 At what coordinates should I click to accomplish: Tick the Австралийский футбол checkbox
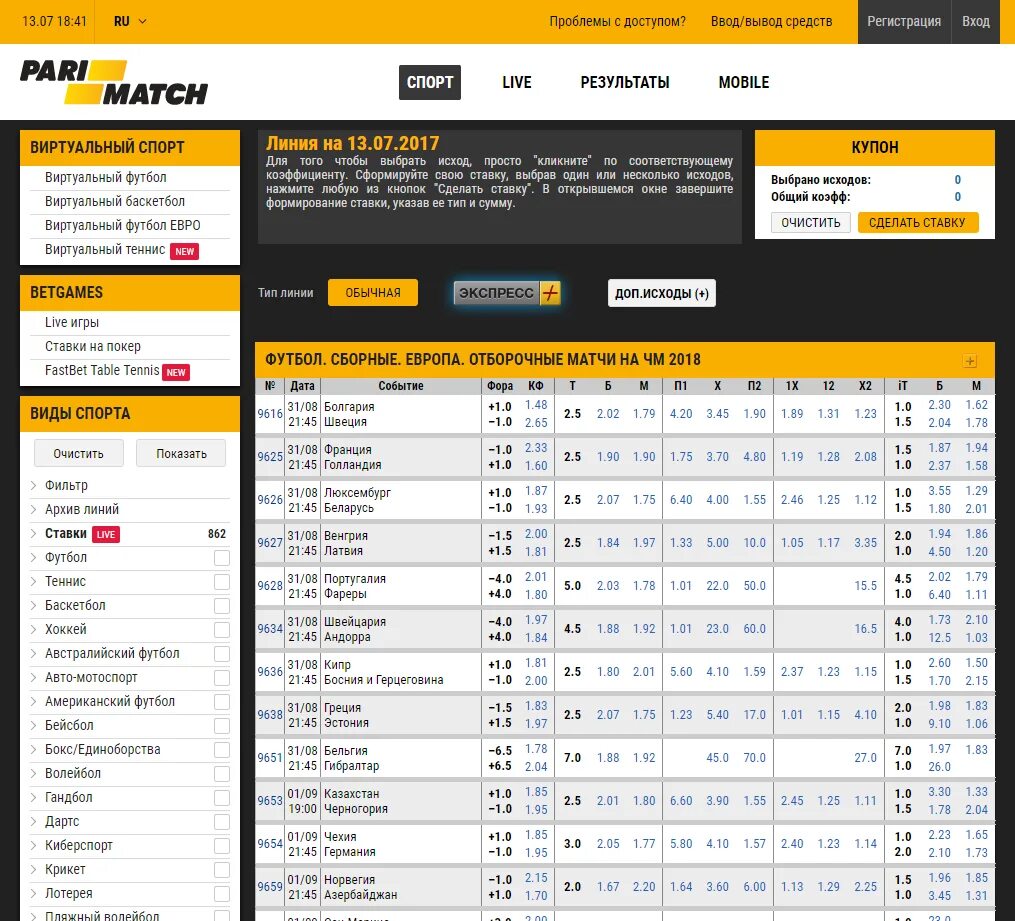point(221,654)
